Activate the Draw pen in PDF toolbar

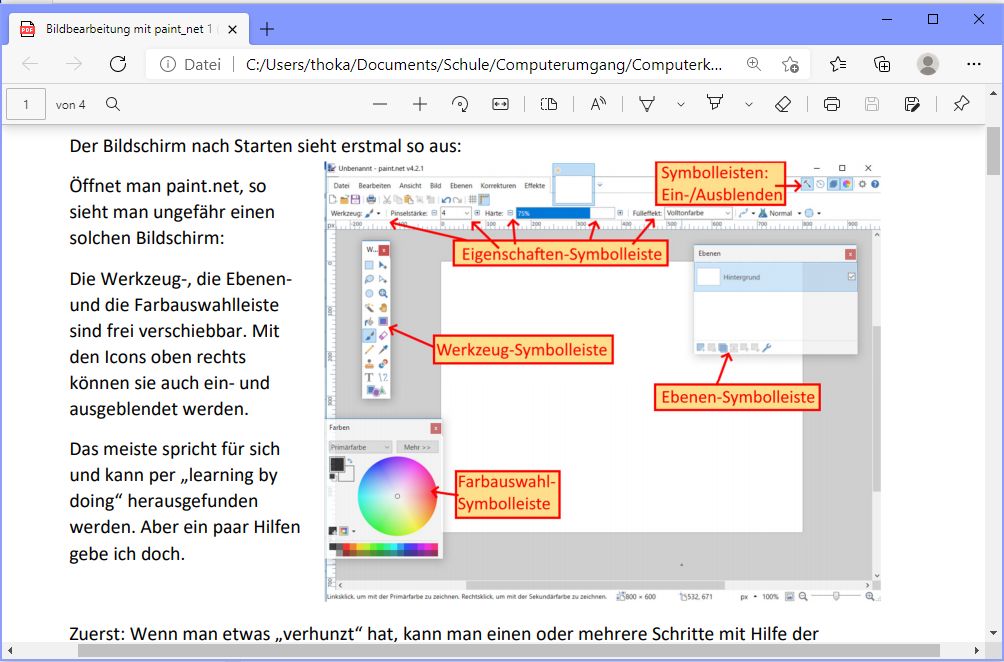tap(647, 104)
